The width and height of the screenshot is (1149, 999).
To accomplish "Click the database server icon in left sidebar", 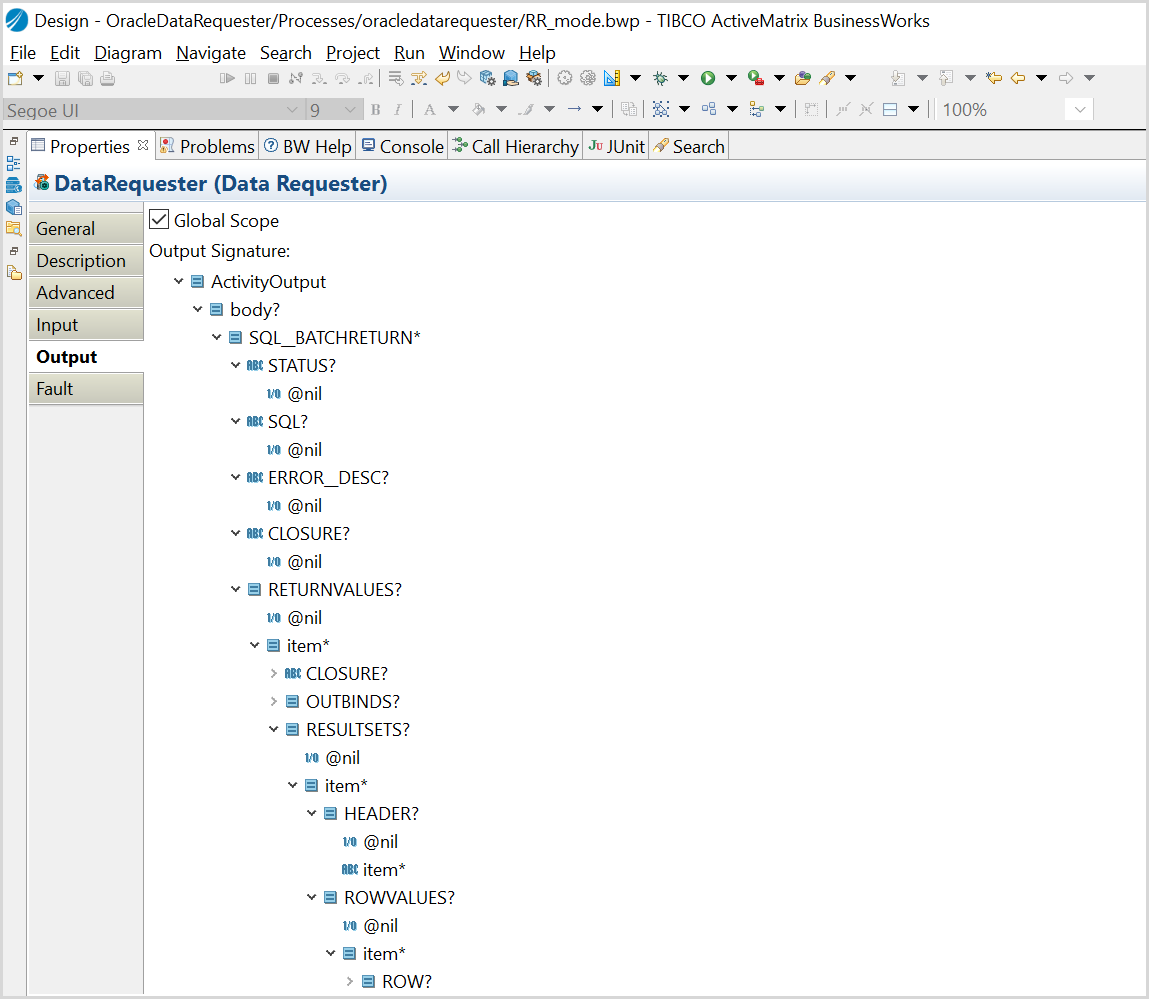I will click(14, 185).
